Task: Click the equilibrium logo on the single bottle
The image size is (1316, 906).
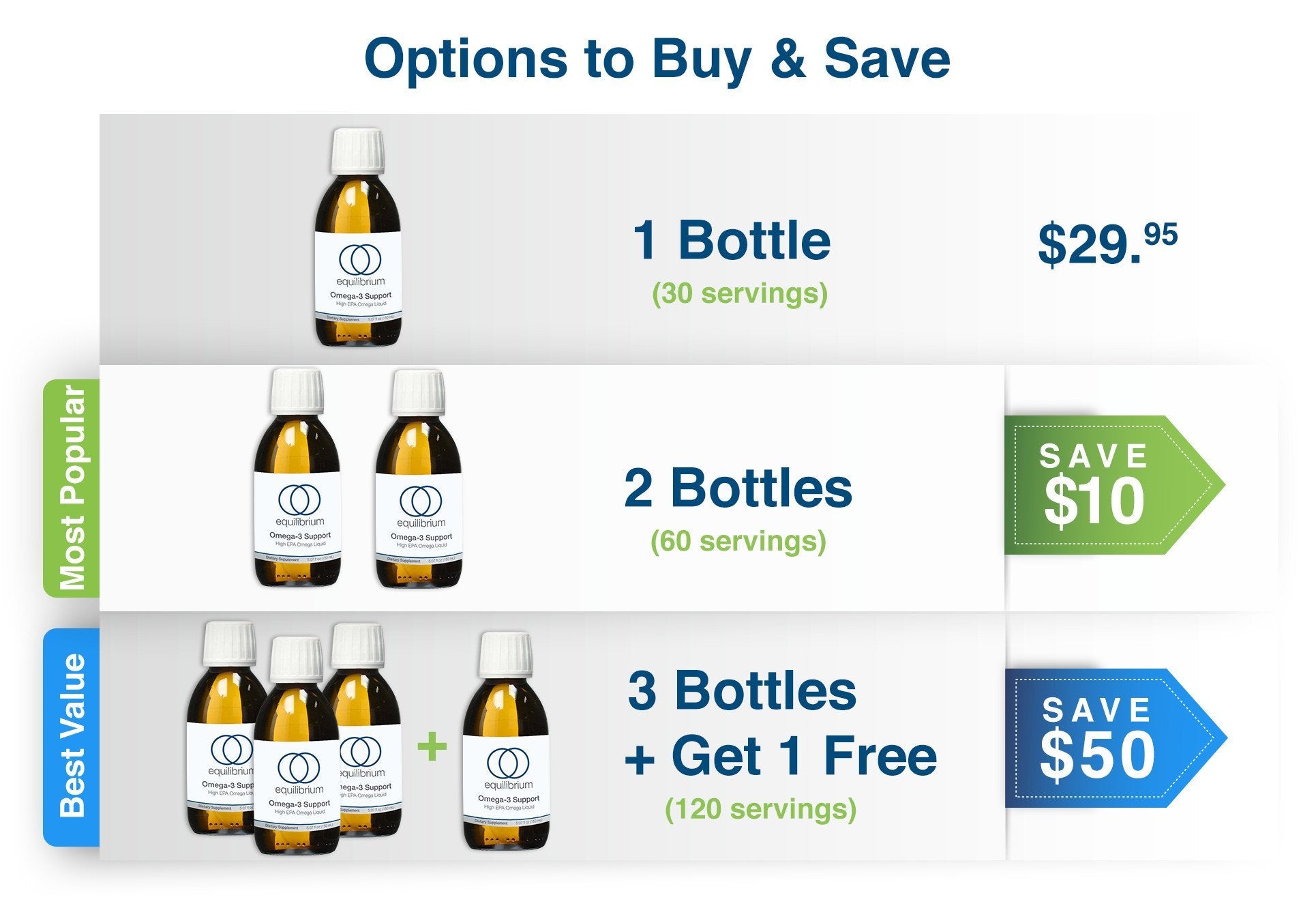Action: [x=359, y=259]
